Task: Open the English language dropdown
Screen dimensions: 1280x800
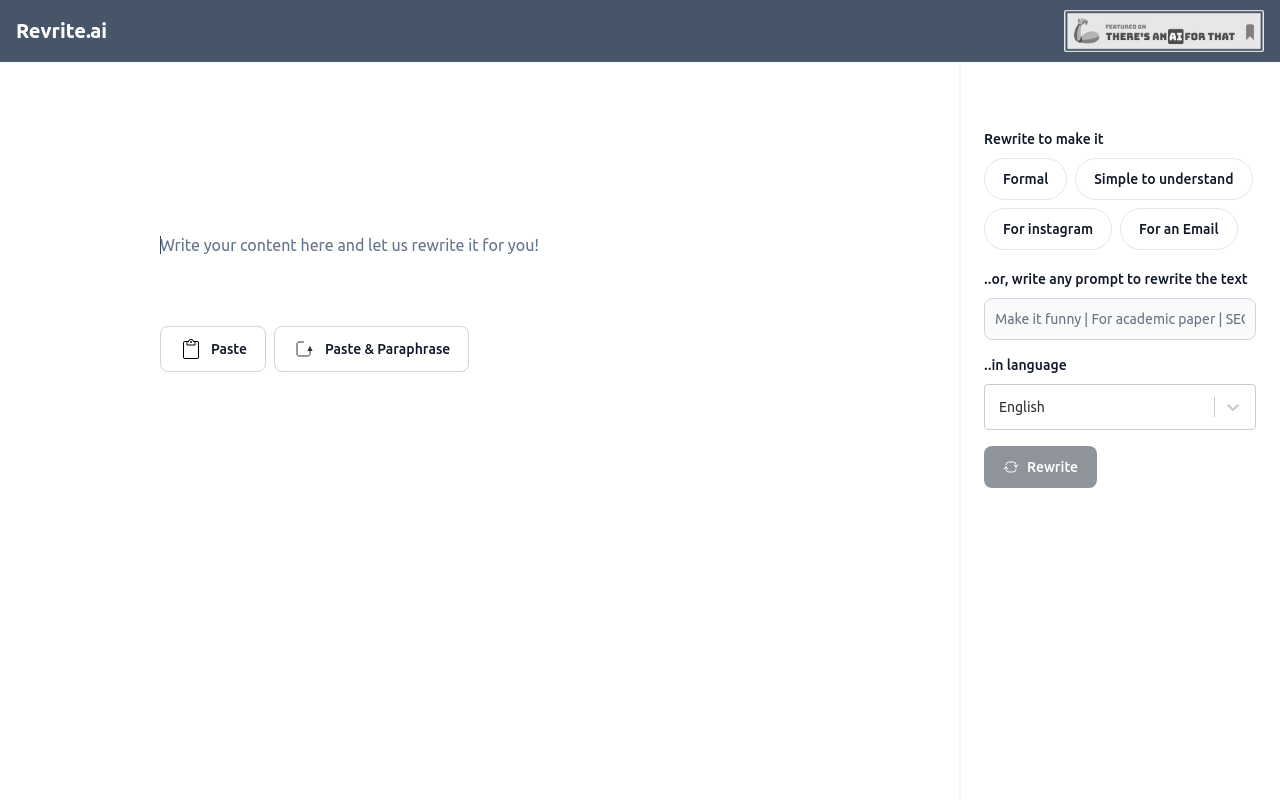Action: click(1120, 407)
